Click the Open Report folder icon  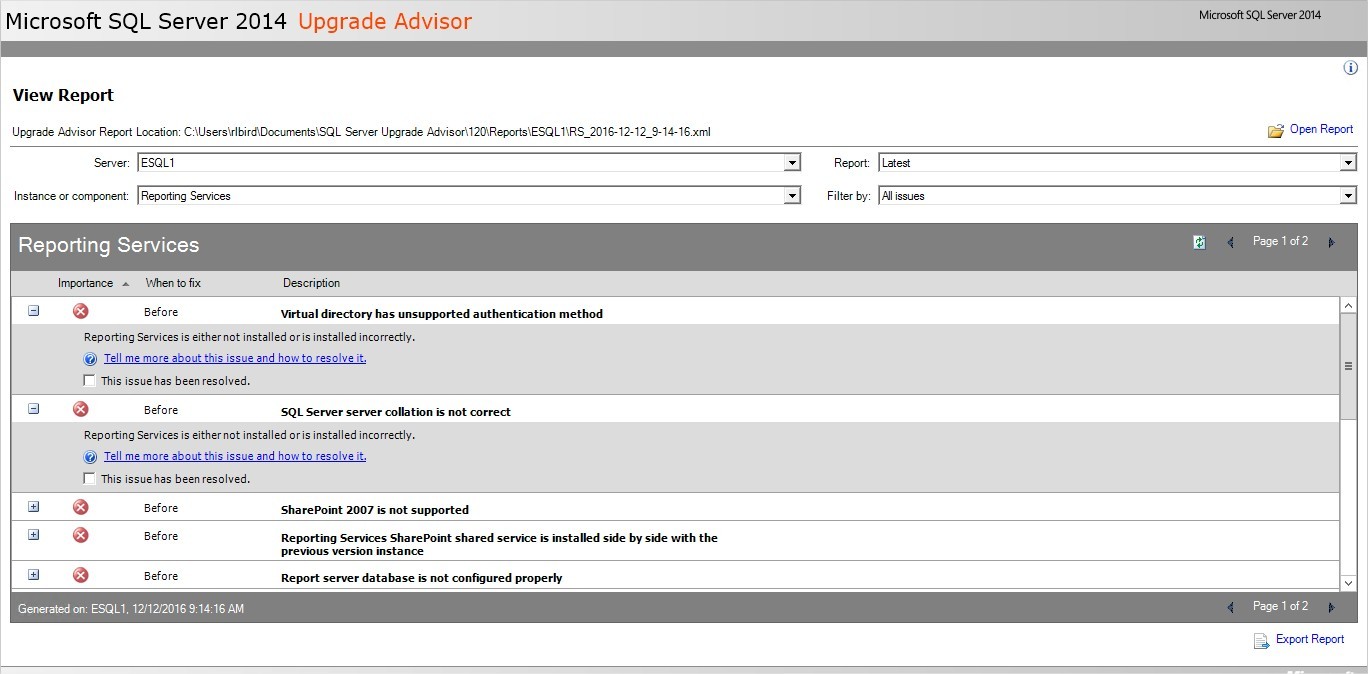tap(1275, 131)
